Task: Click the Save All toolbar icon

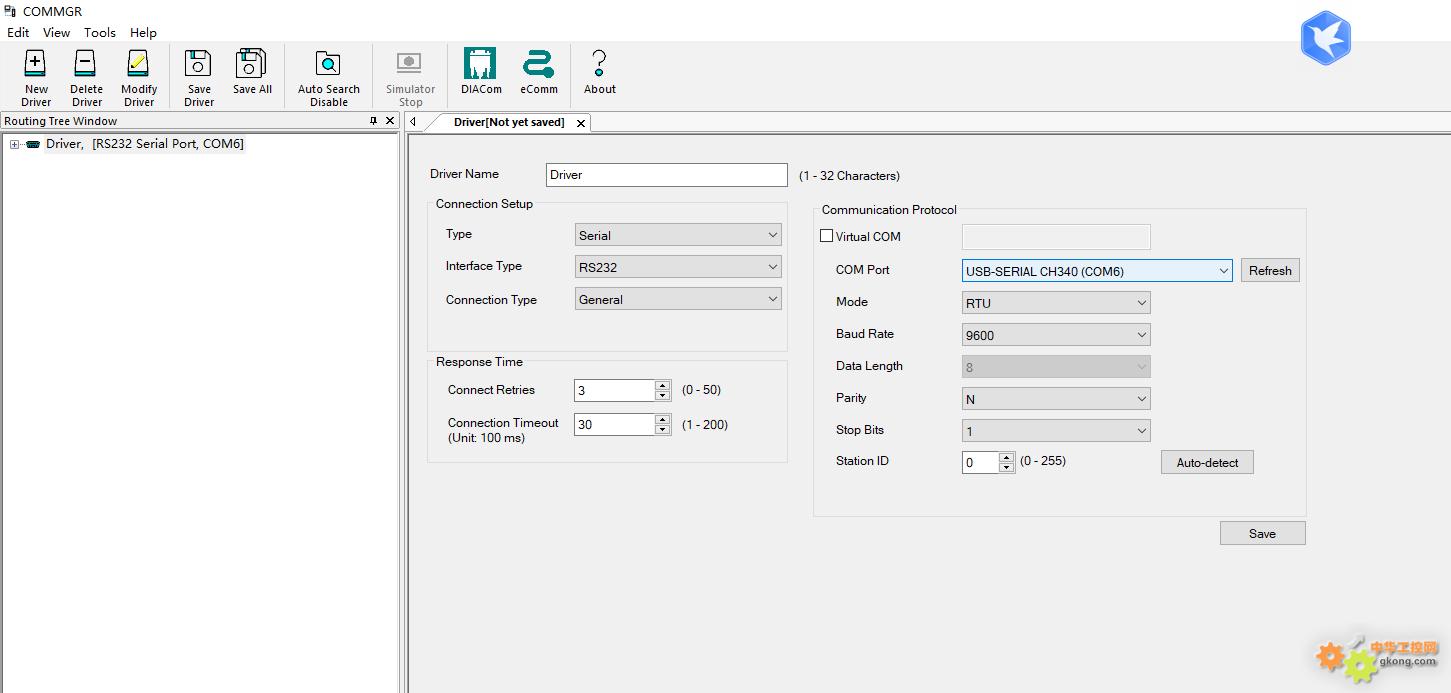Action: [251, 64]
